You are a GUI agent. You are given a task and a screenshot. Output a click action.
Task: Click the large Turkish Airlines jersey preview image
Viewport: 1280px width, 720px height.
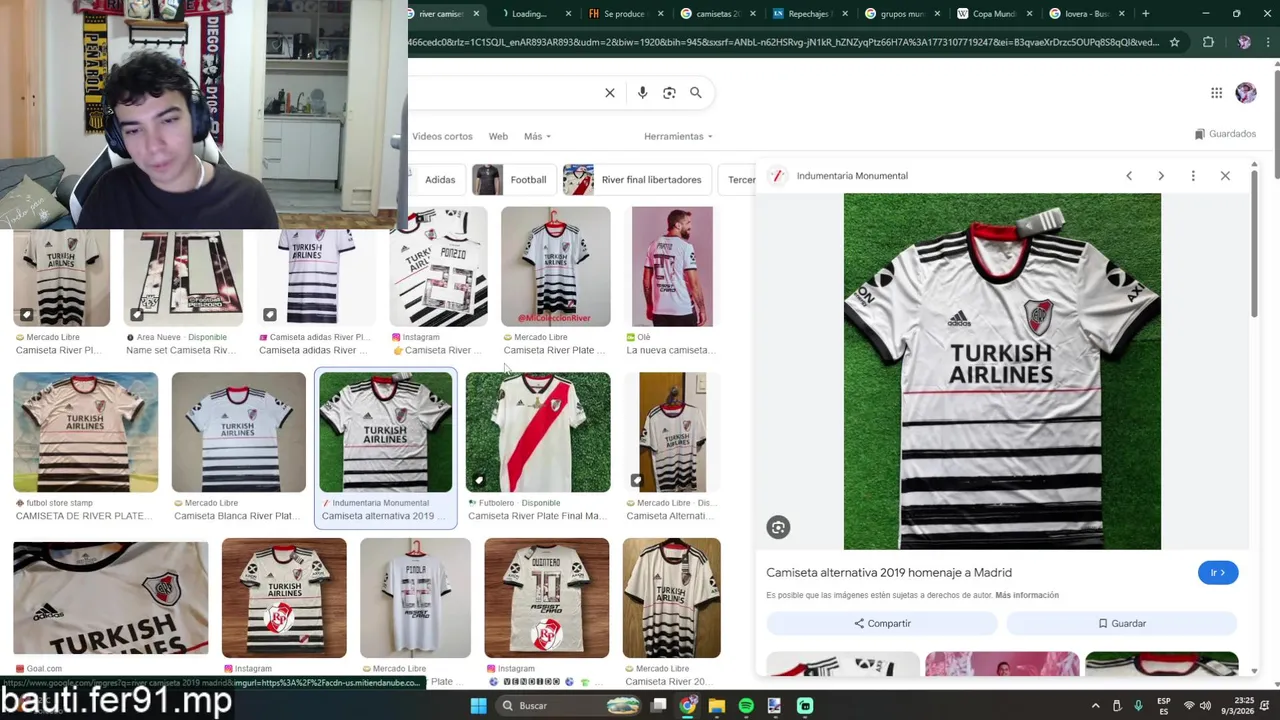click(x=1002, y=371)
